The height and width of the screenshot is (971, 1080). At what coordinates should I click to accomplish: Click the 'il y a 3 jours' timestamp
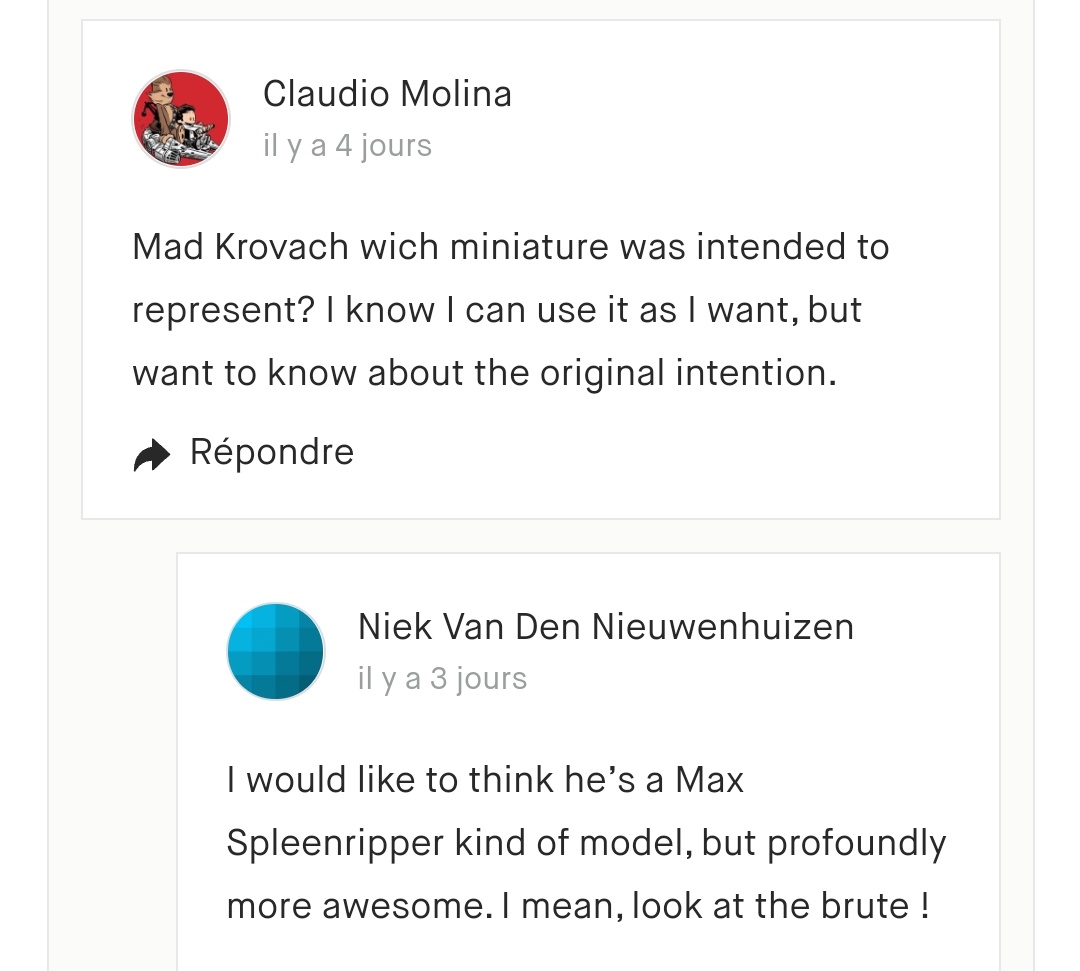[442, 679]
